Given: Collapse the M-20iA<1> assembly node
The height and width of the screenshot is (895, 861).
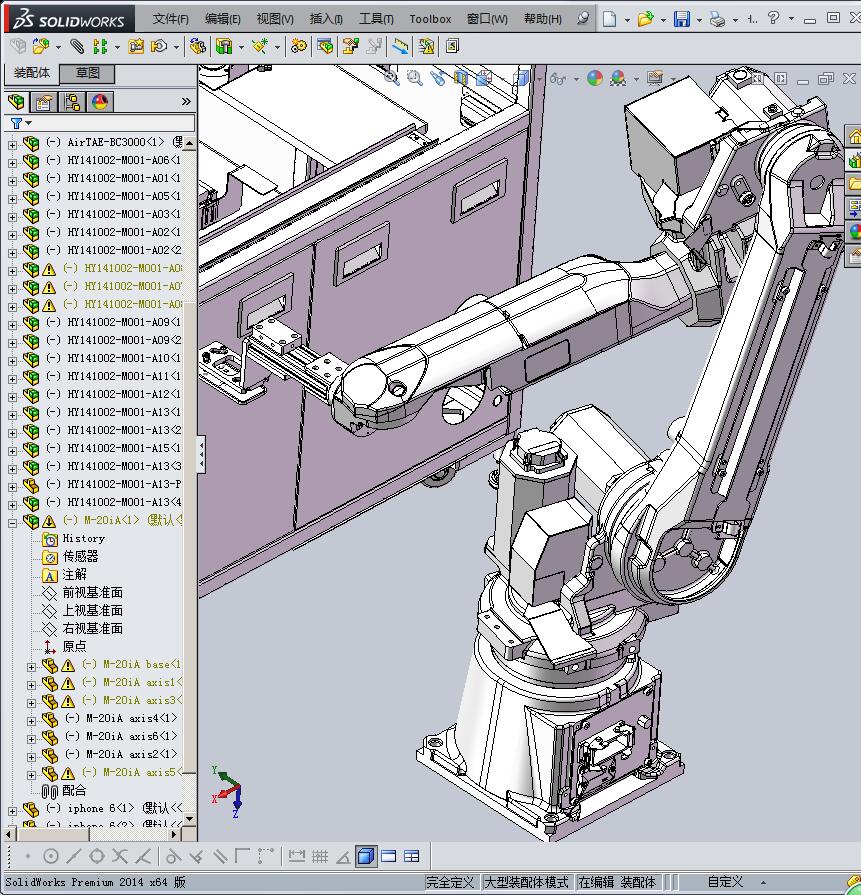Looking at the screenshot, I should (12, 521).
